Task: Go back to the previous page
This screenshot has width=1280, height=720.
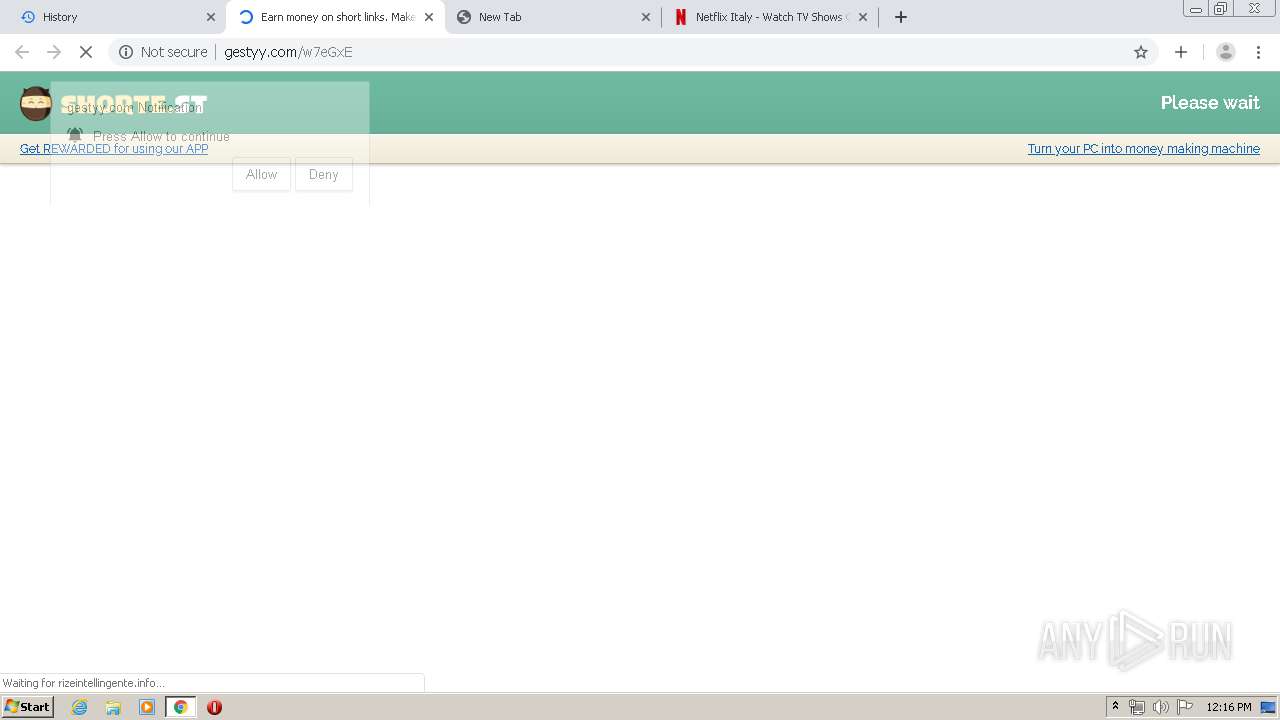Action: coord(22,52)
